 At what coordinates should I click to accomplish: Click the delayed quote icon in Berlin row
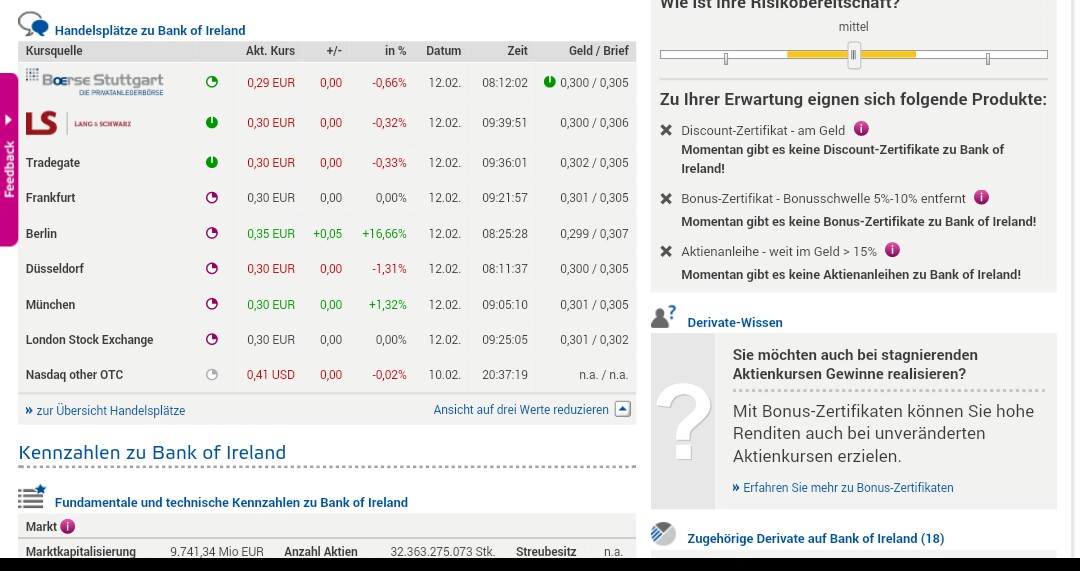tap(211, 233)
